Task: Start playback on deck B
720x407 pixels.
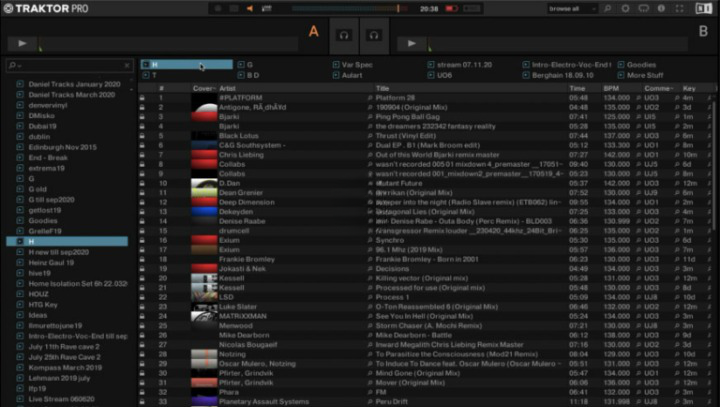Action: [x=412, y=44]
